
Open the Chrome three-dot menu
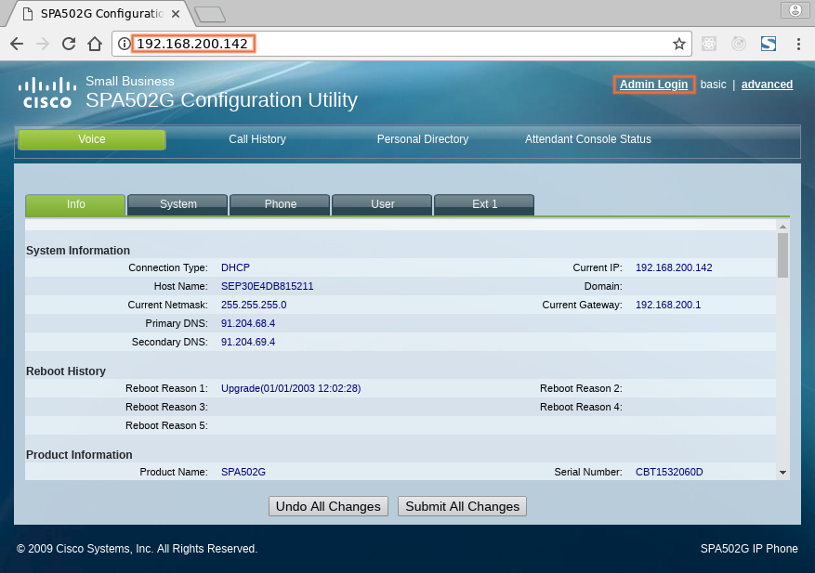pos(798,44)
